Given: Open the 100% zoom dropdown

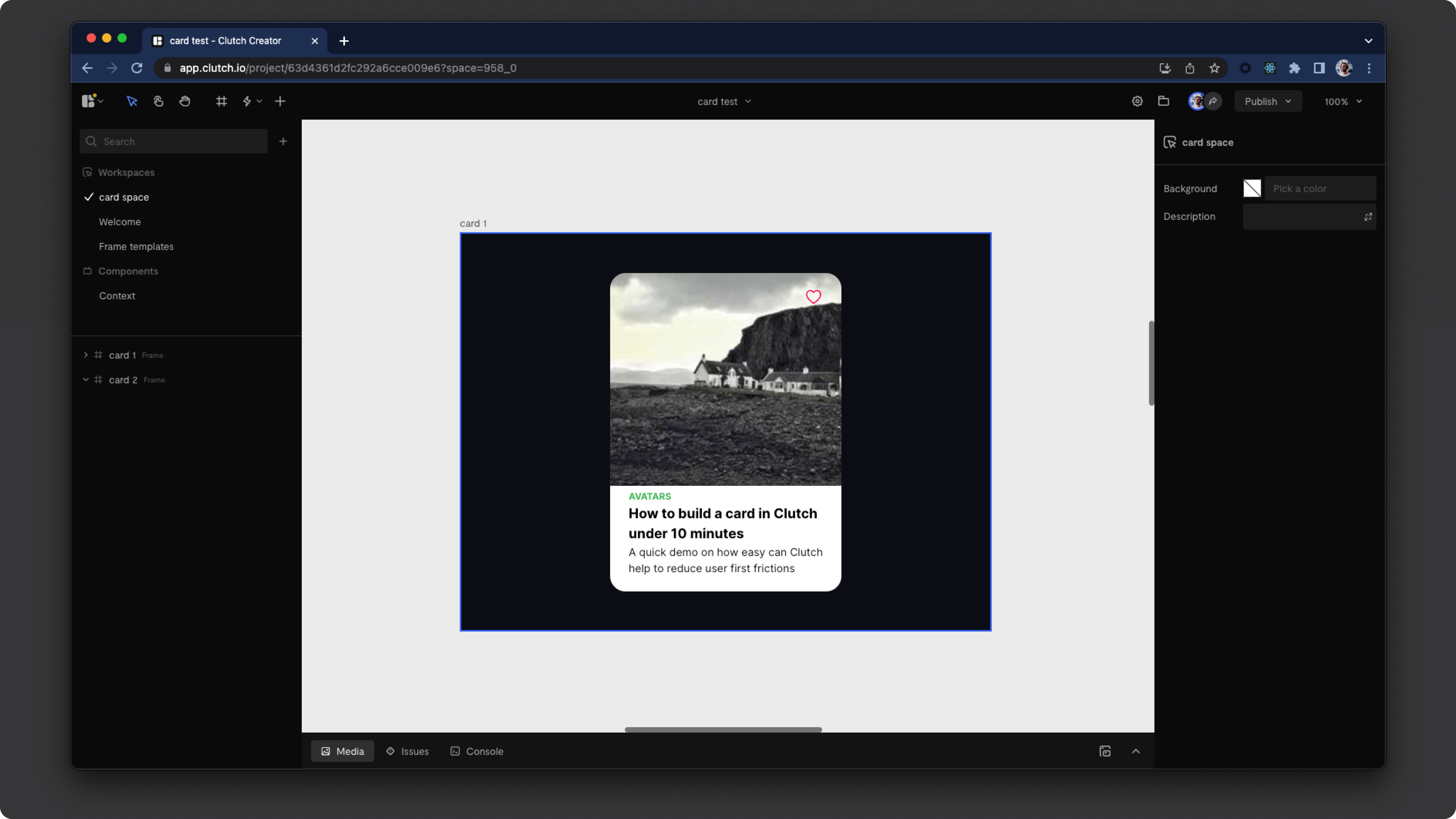Looking at the screenshot, I should [x=1343, y=102].
